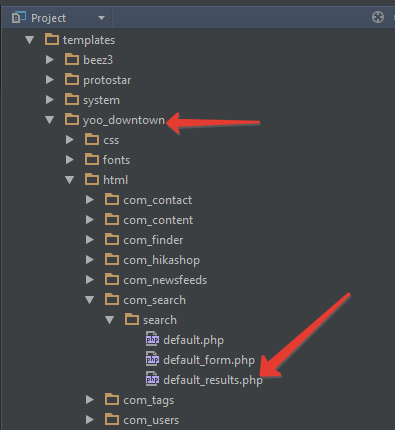Click the com_hikashop folder icon
Image resolution: width=395 pixels, height=430 pixels.
pos(112,260)
